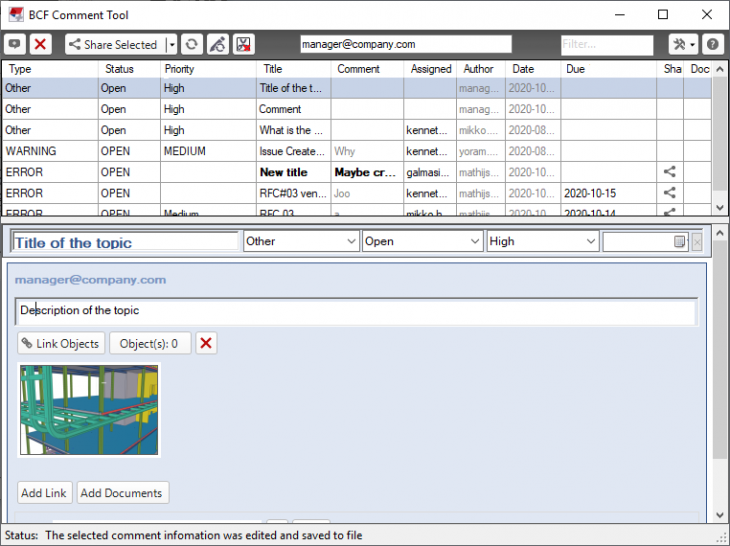The height and width of the screenshot is (546, 730).
Task: Open the help question mark icon
Action: pyautogui.click(x=712, y=44)
